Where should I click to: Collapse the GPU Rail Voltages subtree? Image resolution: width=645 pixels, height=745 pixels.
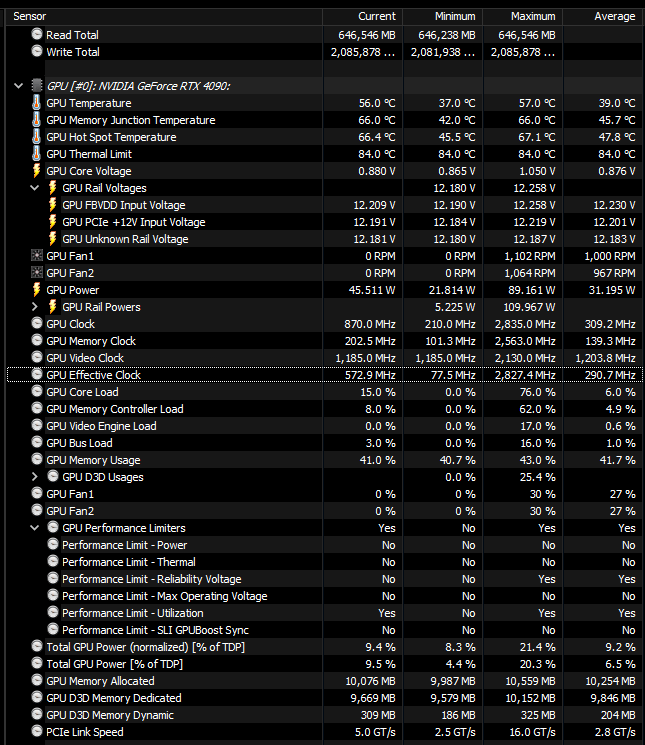coord(35,188)
